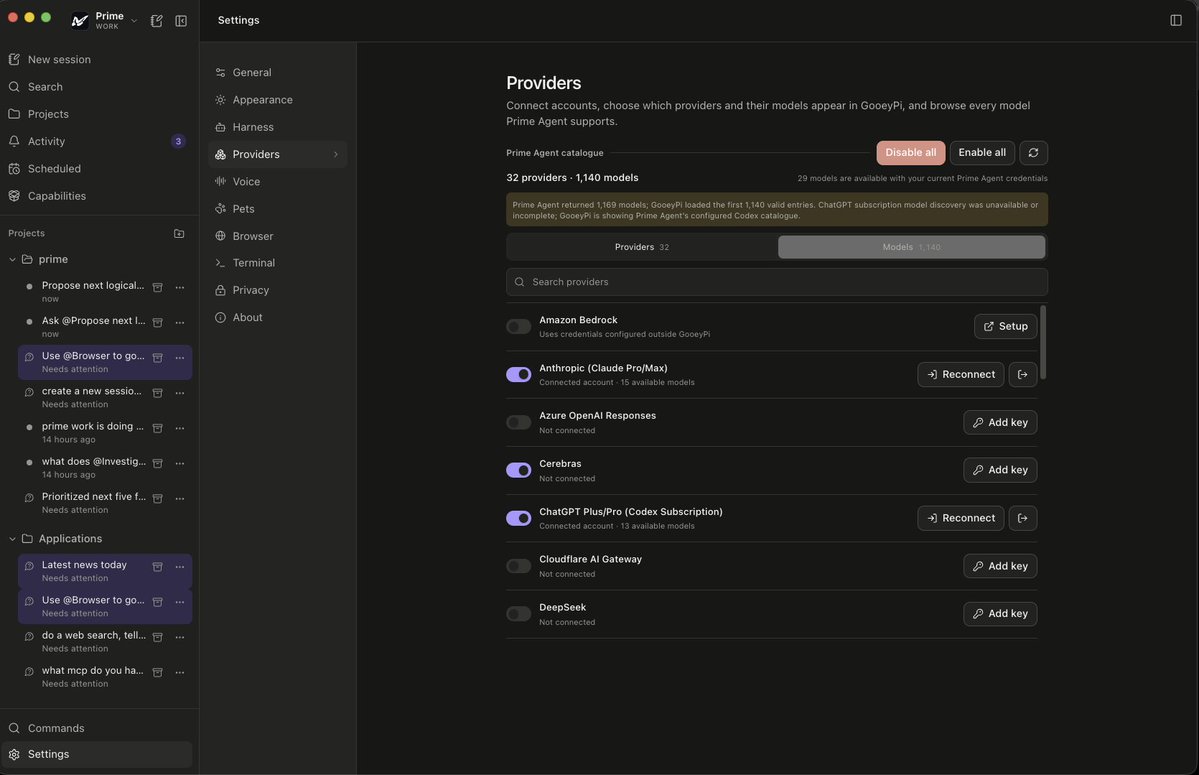Open more options for 'create a new sessio' row
1199x775 pixels.
click(180, 393)
